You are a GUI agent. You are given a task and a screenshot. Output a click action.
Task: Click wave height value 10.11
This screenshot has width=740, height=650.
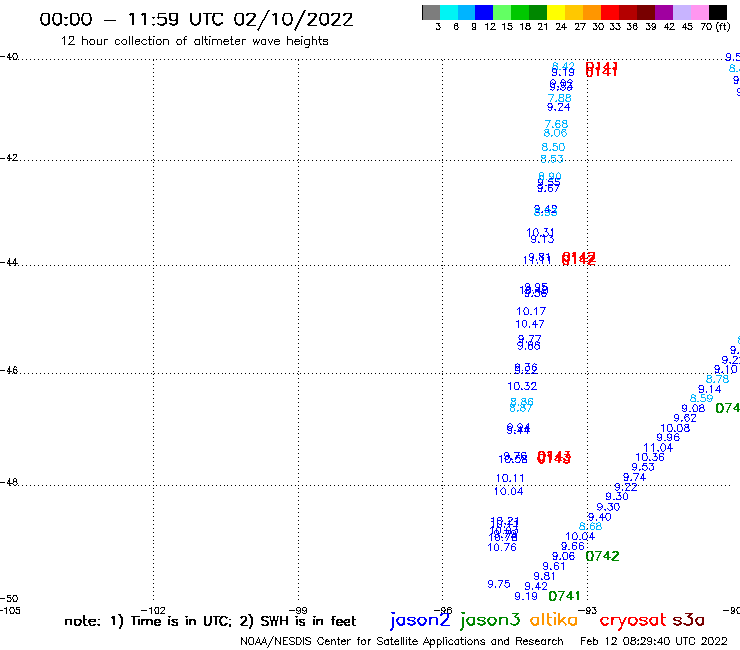[510, 479]
